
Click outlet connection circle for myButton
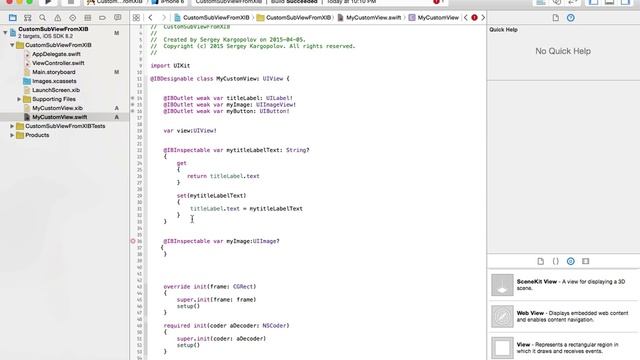pyautogui.click(x=133, y=111)
